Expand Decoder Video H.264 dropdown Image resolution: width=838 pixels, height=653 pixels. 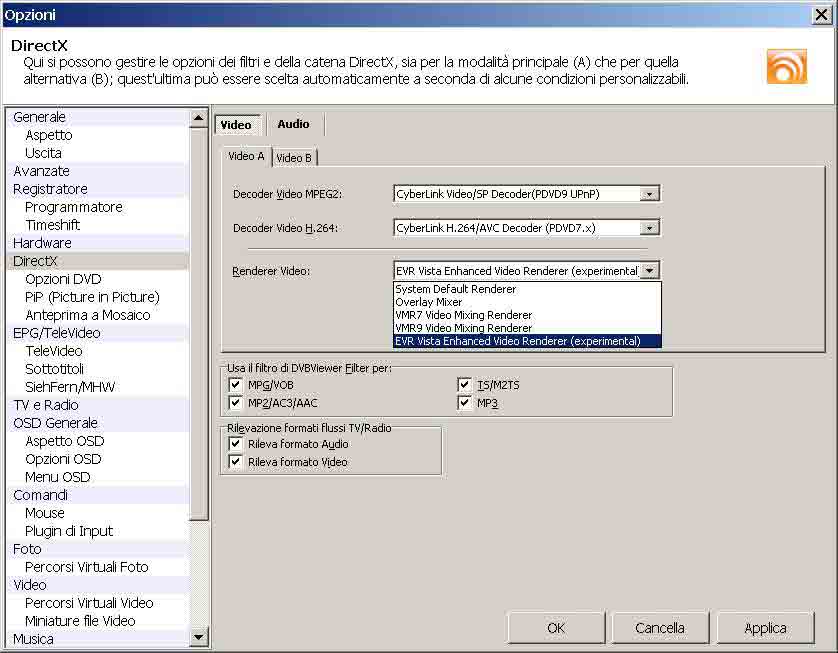(x=650, y=228)
